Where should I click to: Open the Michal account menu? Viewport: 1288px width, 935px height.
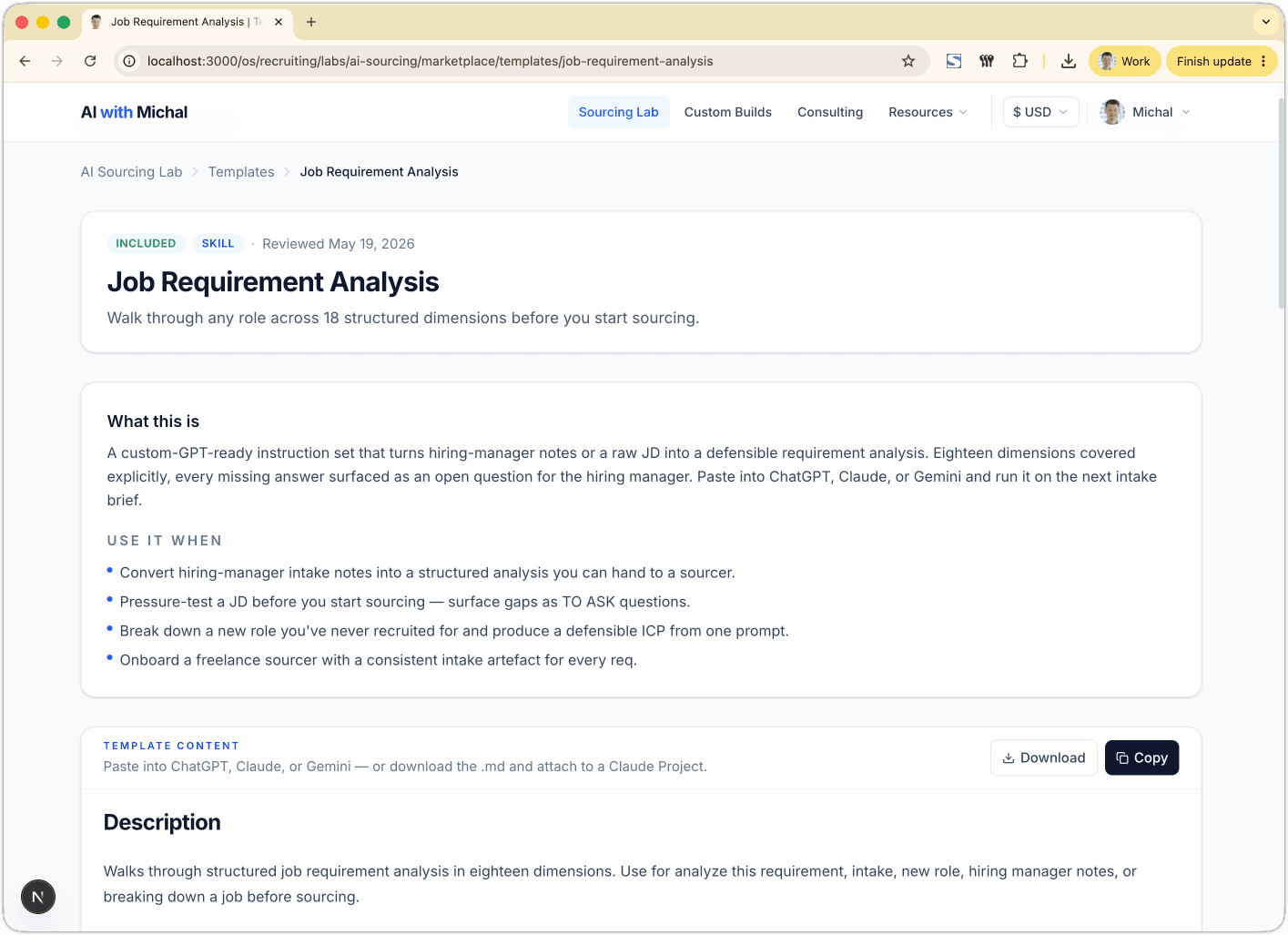point(1145,112)
